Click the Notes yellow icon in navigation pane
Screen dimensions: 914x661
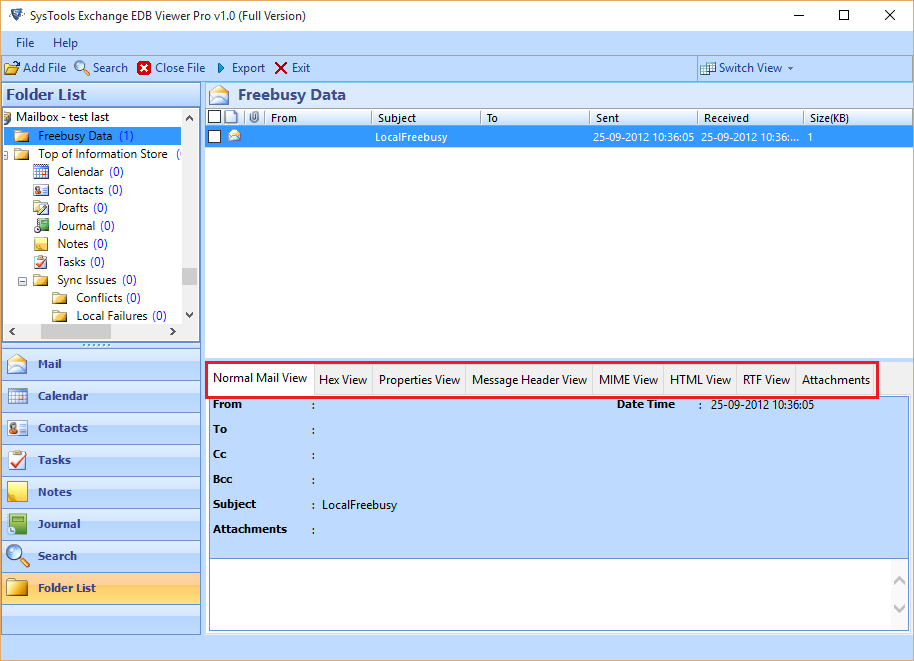[17, 492]
